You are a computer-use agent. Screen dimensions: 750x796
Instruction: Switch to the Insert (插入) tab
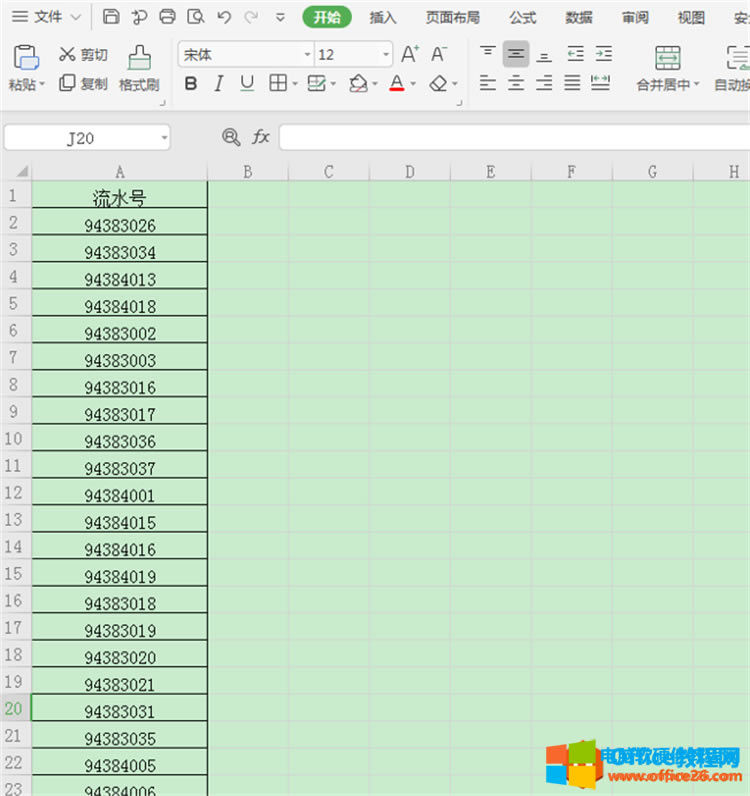click(x=383, y=17)
